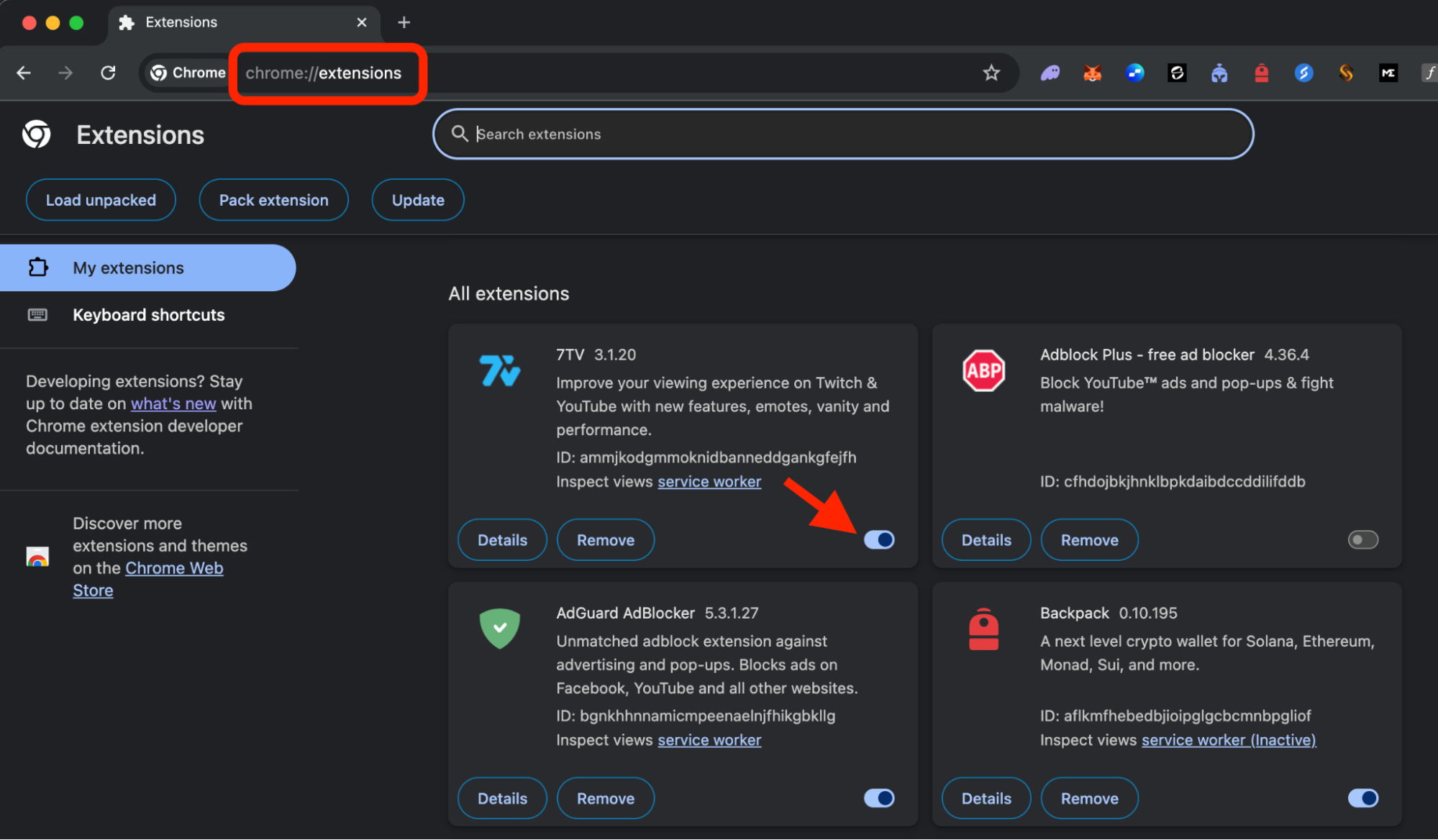Select the Extensions browser tab
The image size is (1438, 840).
click(245, 22)
